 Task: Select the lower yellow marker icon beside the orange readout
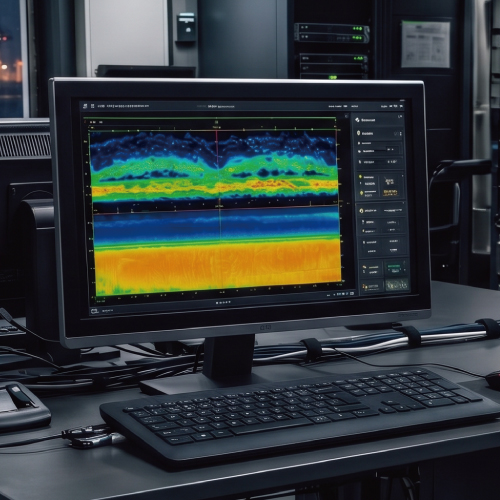click(361, 193)
